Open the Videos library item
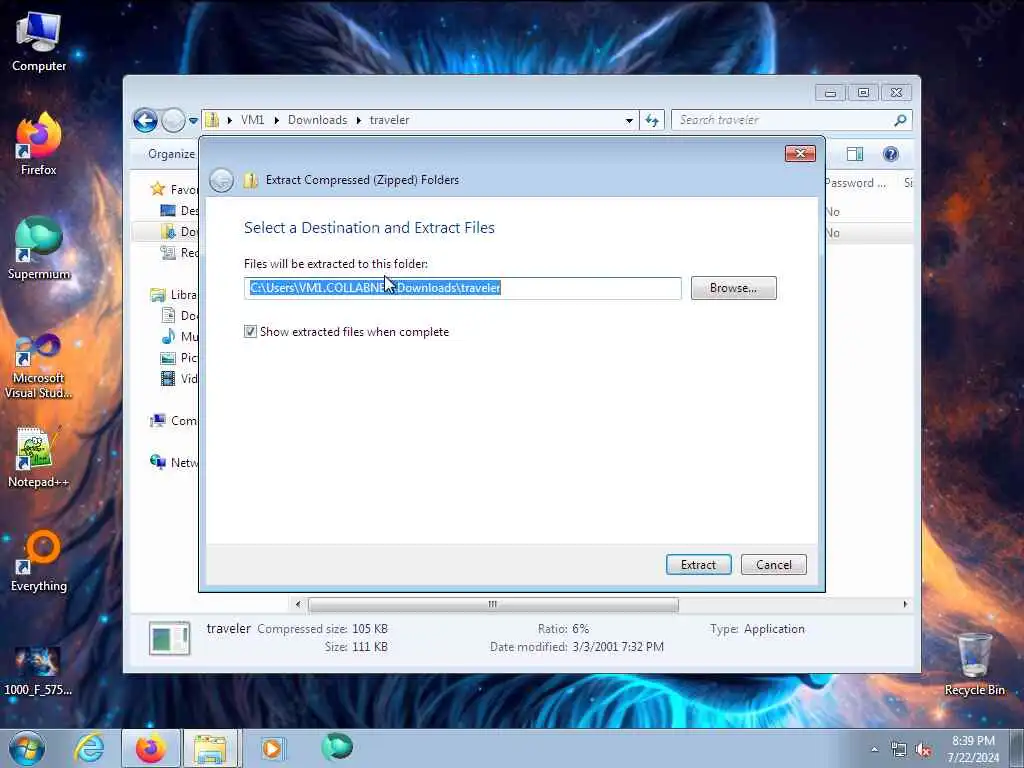Image resolution: width=1024 pixels, height=768 pixels. click(179, 378)
